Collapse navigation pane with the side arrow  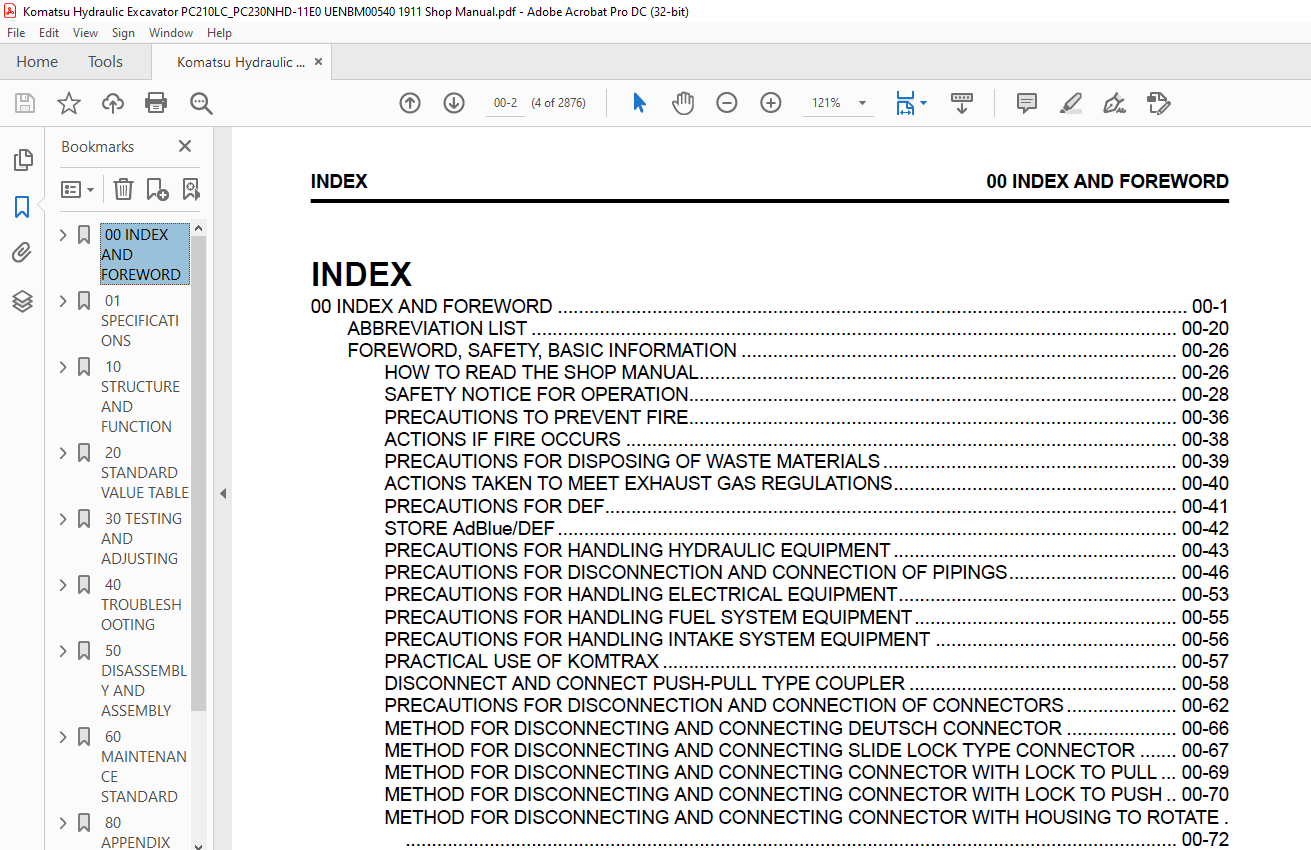click(223, 493)
